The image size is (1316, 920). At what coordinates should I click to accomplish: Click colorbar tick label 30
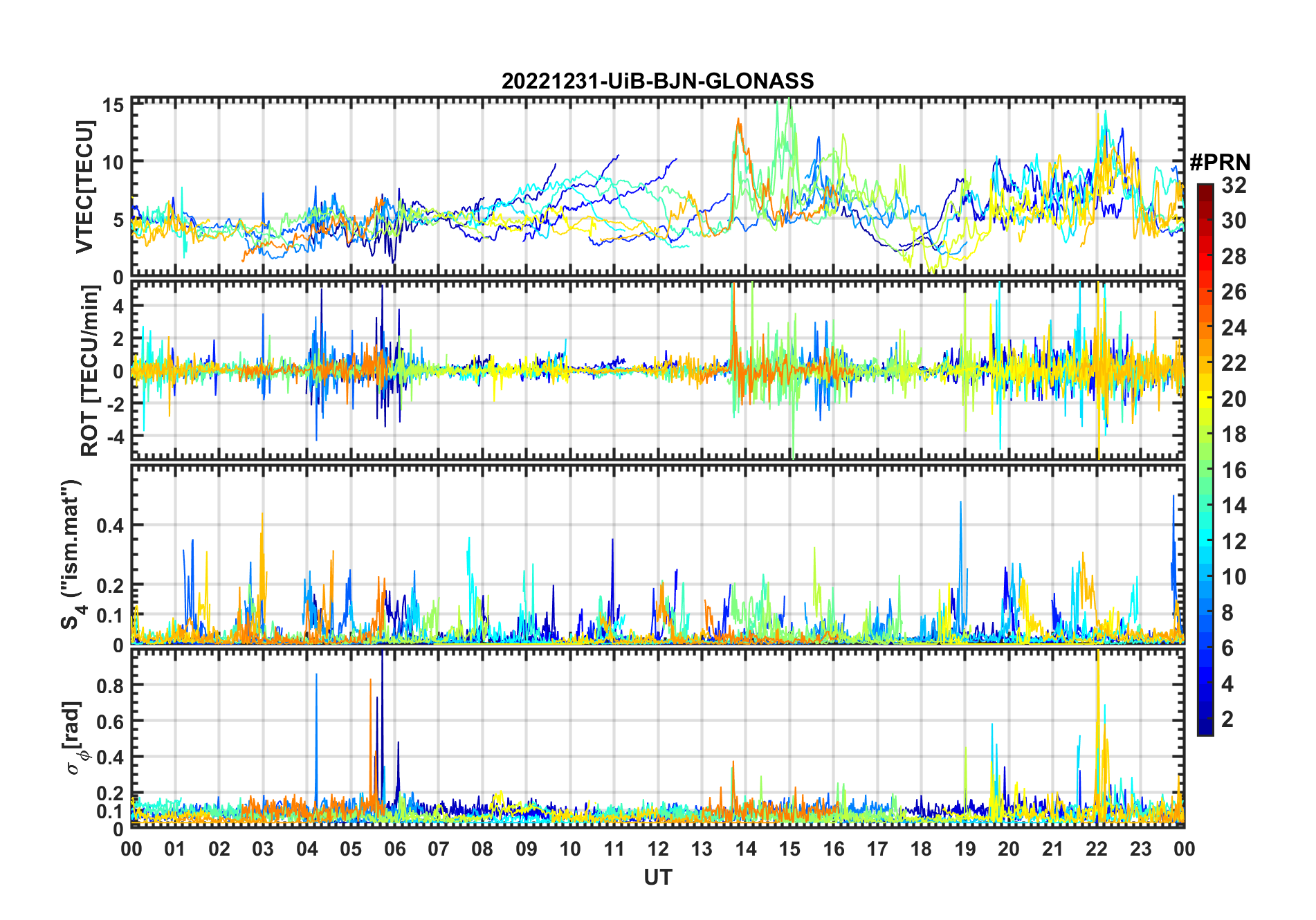1234,221
